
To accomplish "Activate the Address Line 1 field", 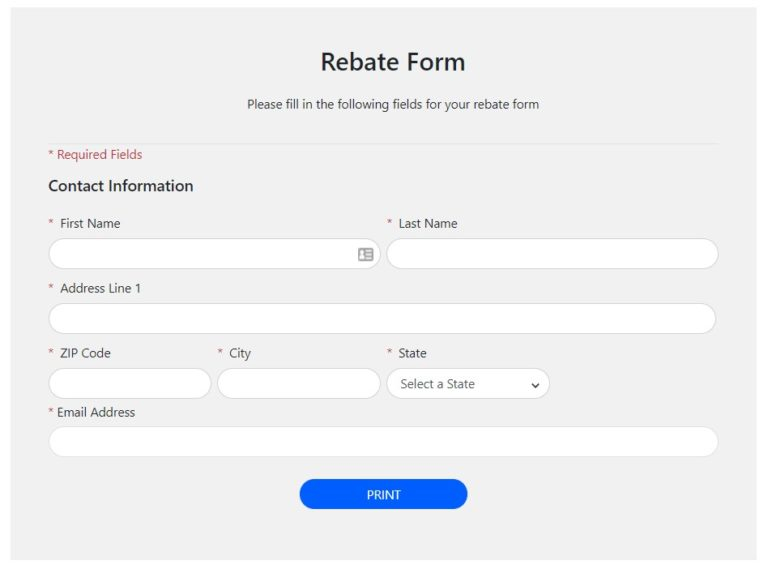I will coord(382,318).
